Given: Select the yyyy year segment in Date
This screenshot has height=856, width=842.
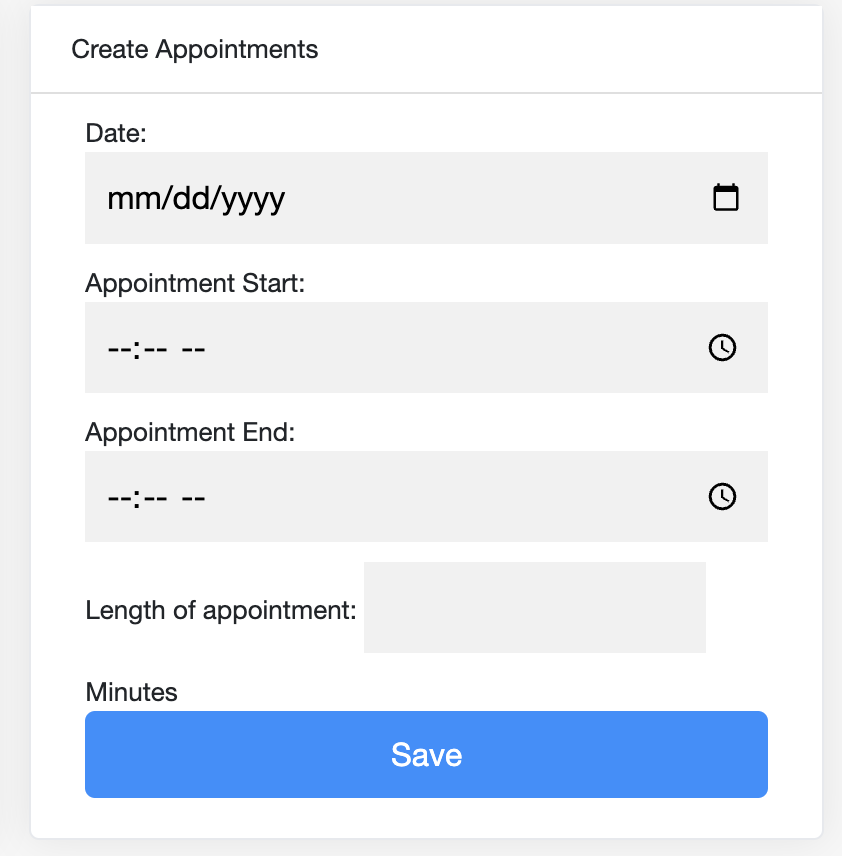Looking at the screenshot, I should [x=253, y=200].
